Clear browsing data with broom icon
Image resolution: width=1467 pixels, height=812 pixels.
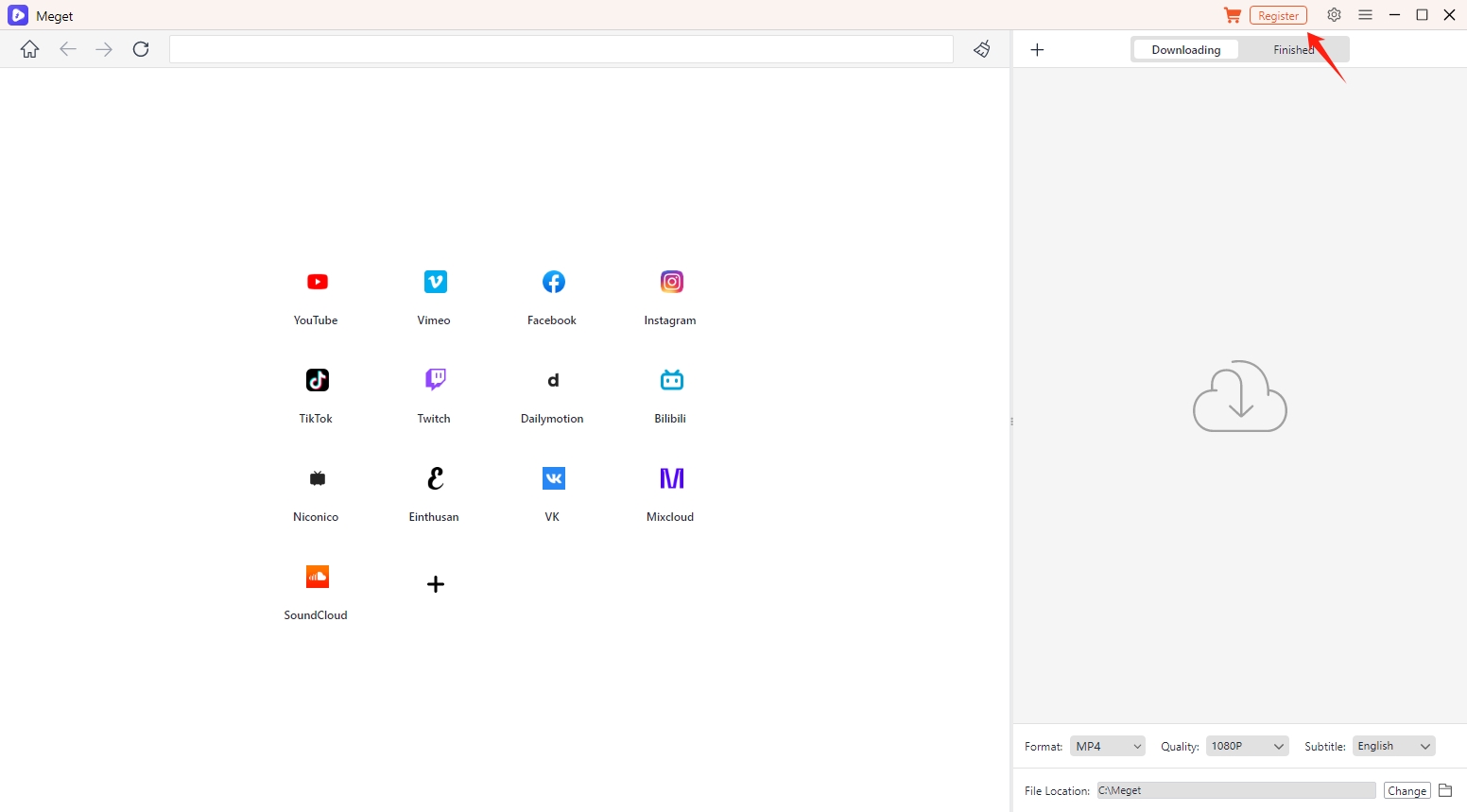tap(982, 49)
